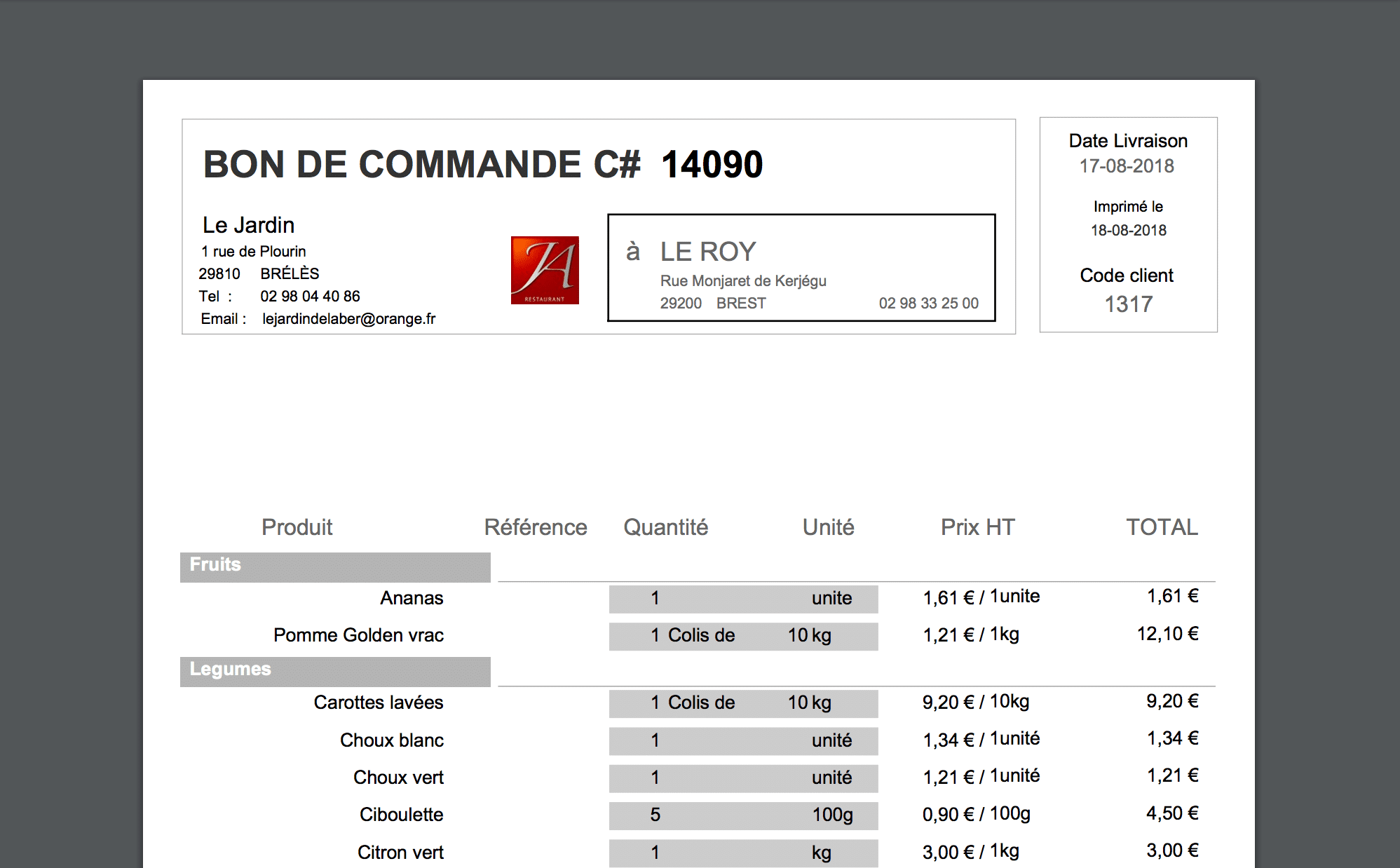The height and width of the screenshot is (868, 1400).
Task: Select the Legumes category bar
Action: [335, 672]
